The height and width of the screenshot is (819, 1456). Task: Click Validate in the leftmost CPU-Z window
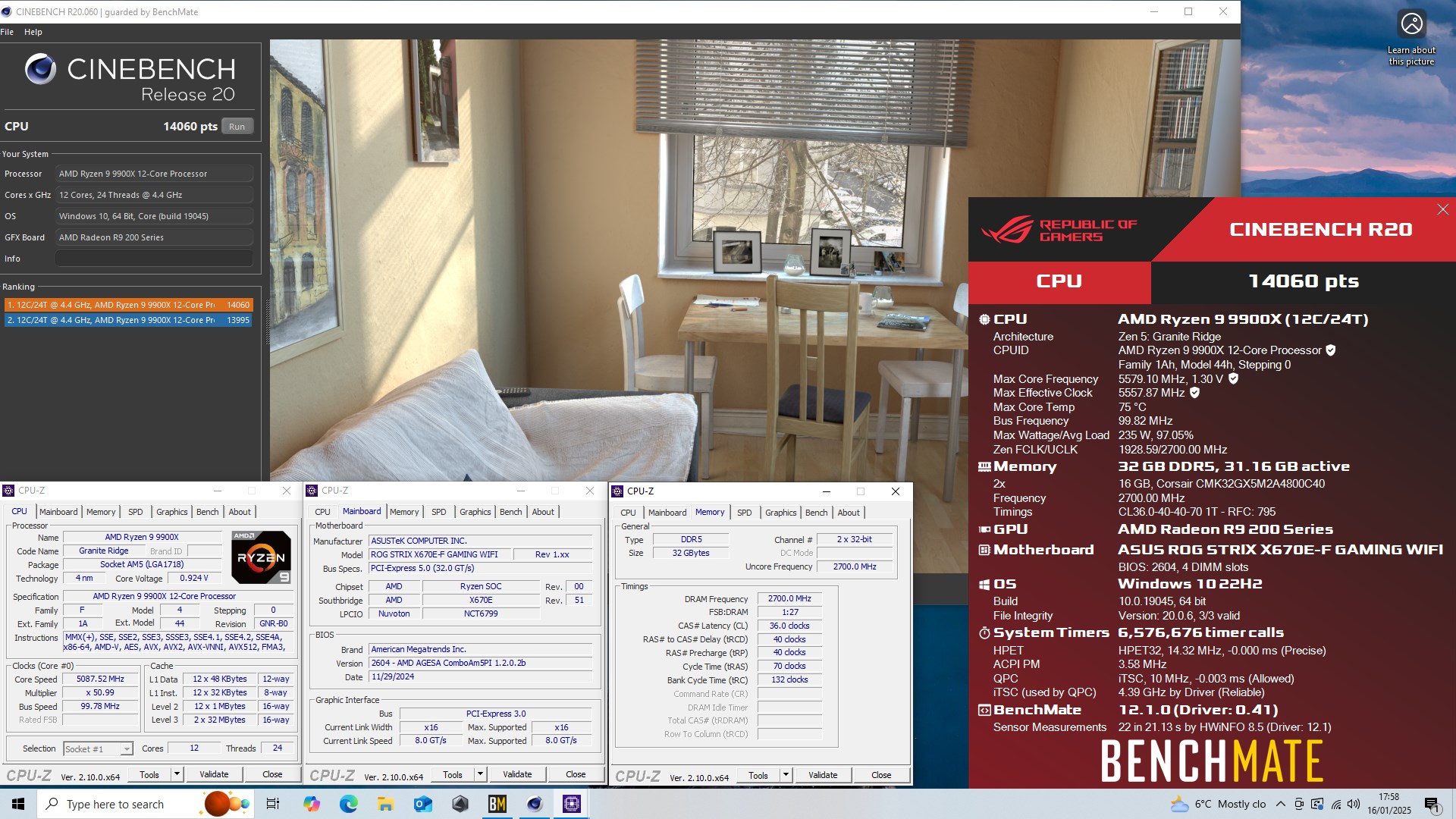pyautogui.click(x=214, y=774)
